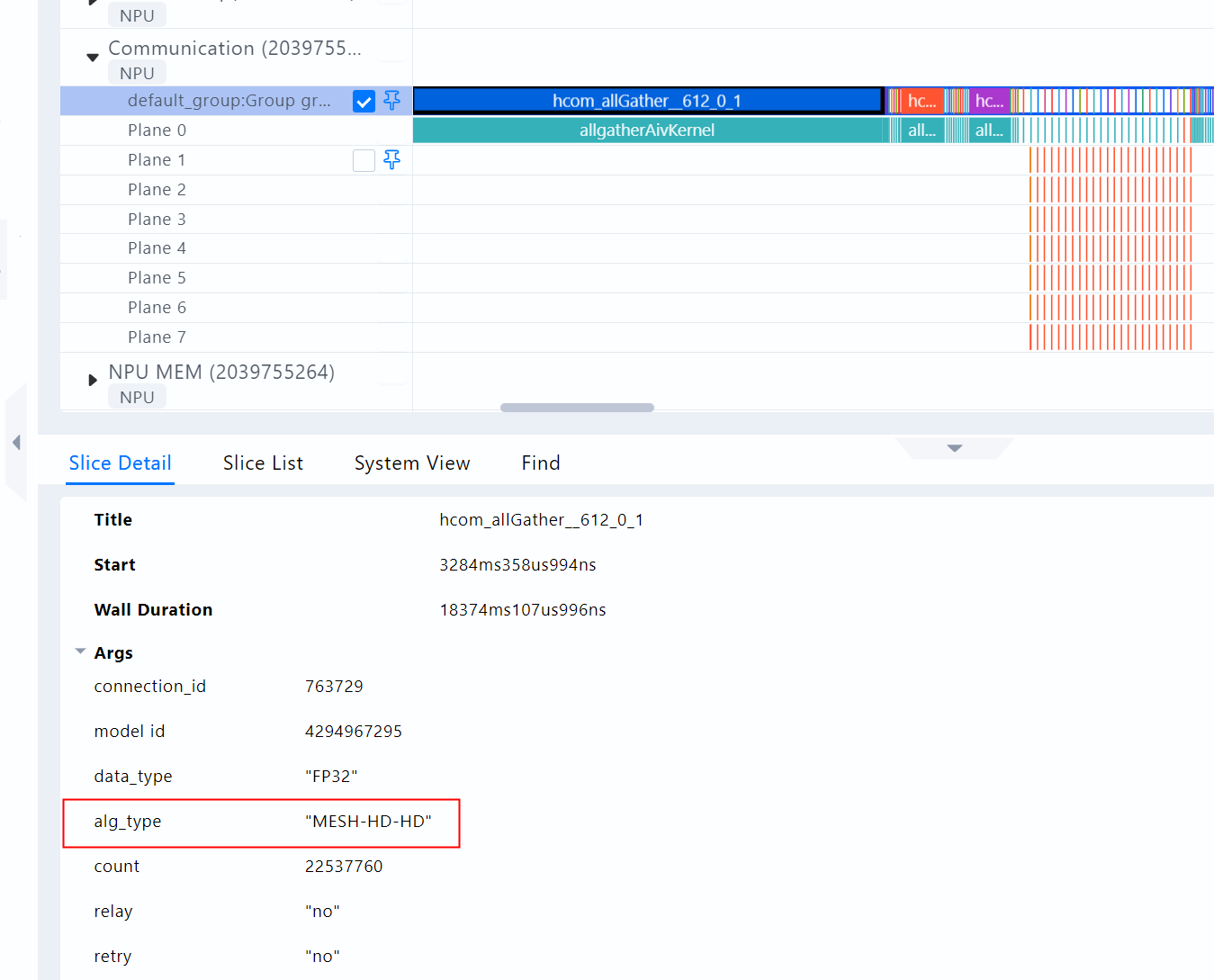Select the allgatherAivKernel slice
This screenshot has height=980, width=1214.
(x=647, y=130)
